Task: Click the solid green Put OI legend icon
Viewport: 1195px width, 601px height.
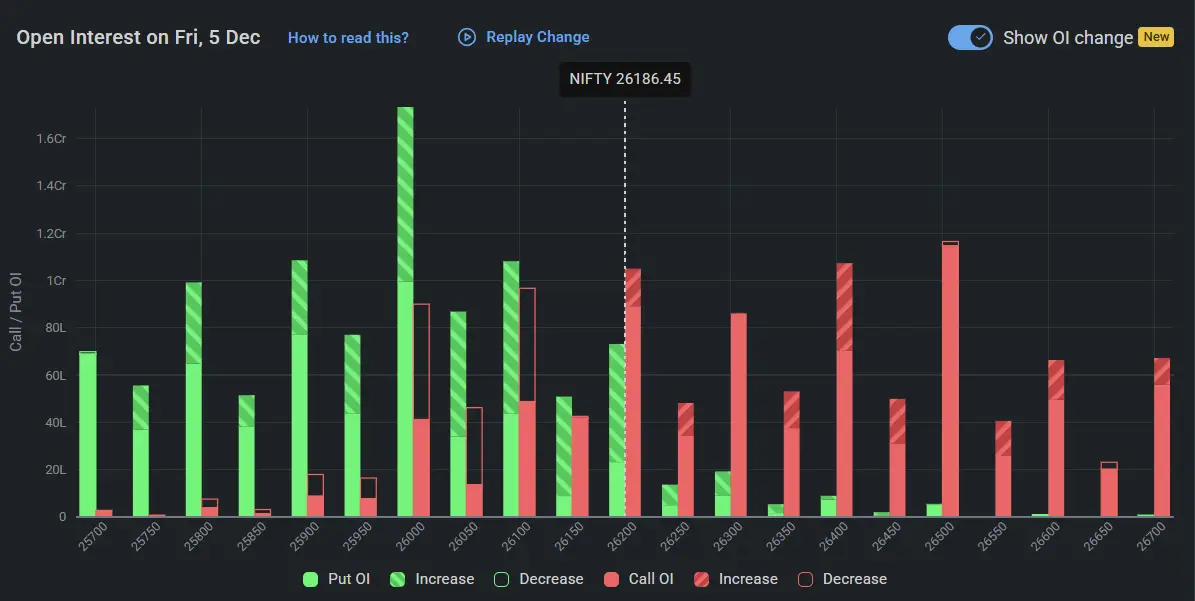Action: [x=309, y=579]
